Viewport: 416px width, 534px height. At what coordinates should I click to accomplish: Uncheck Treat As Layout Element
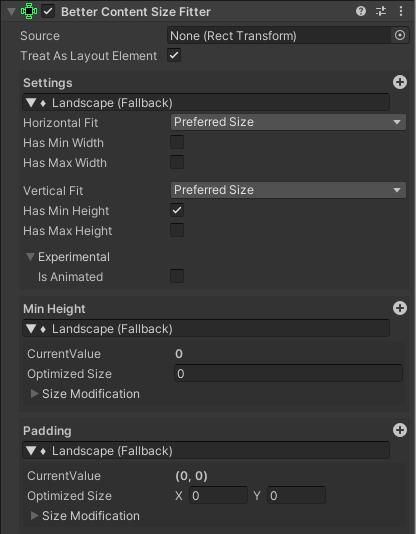pyautogui.click(x=174, y=55)
